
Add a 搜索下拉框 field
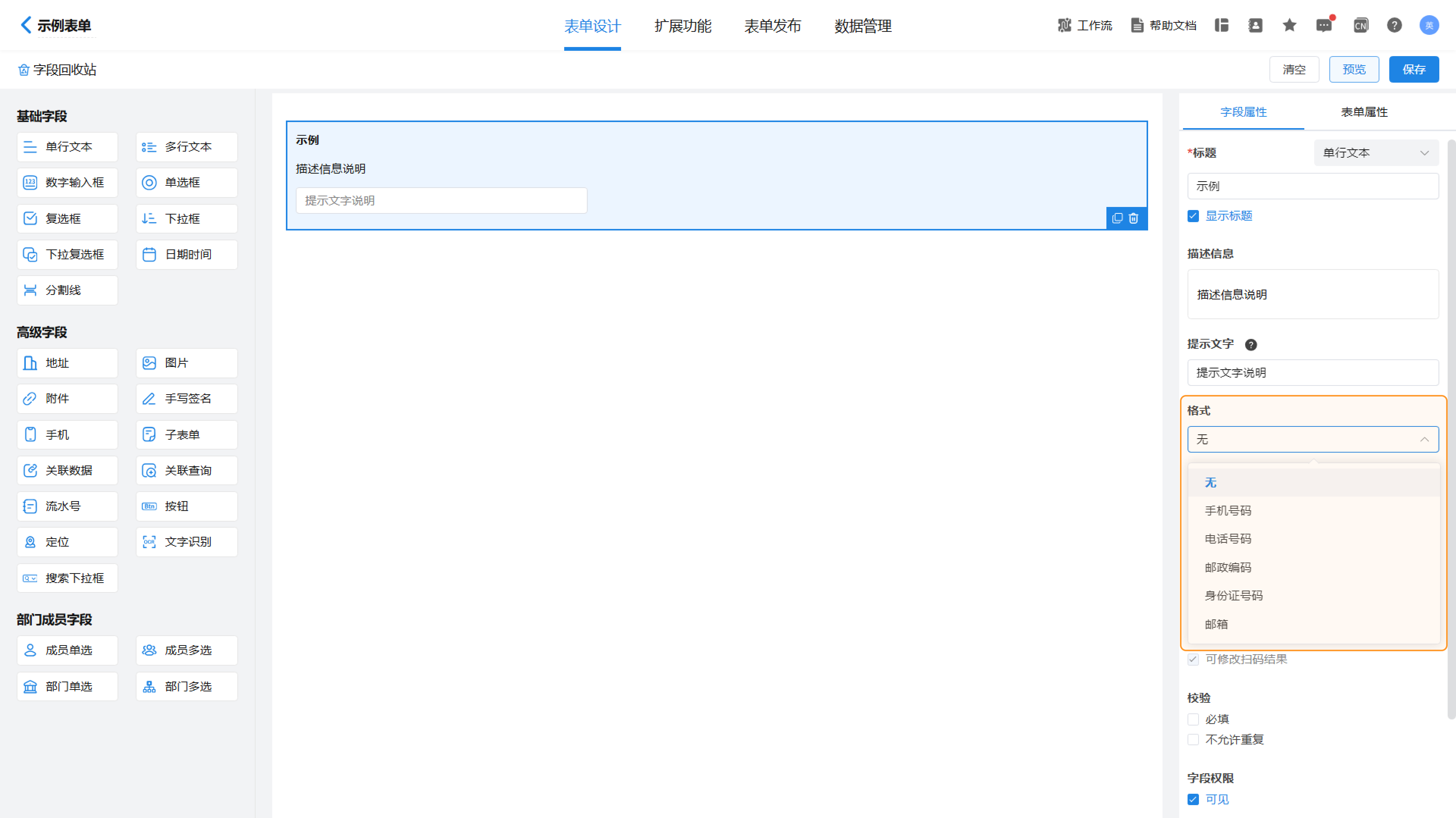pos(67,578)
